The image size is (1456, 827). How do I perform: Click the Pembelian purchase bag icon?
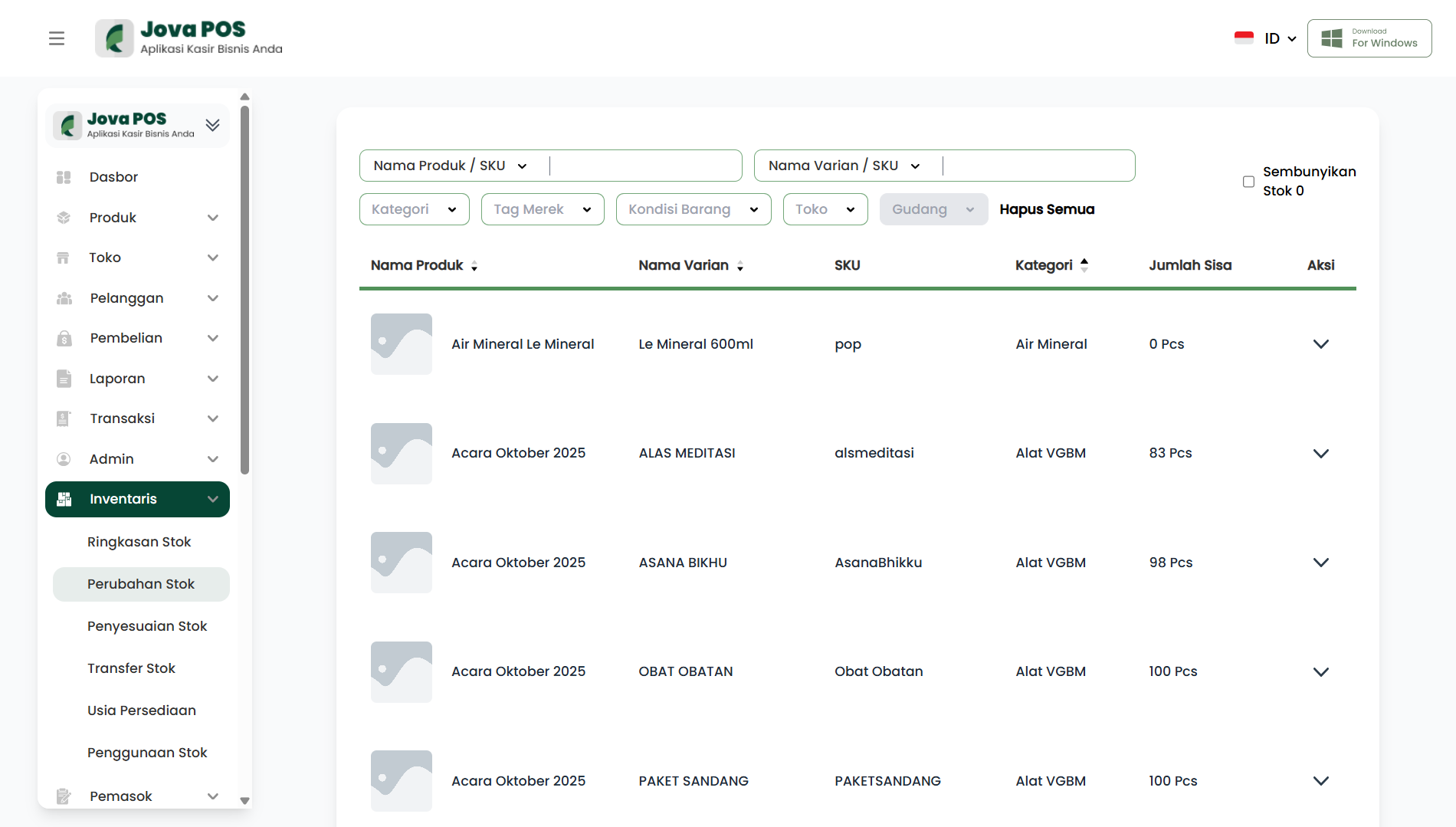[64, 338]
